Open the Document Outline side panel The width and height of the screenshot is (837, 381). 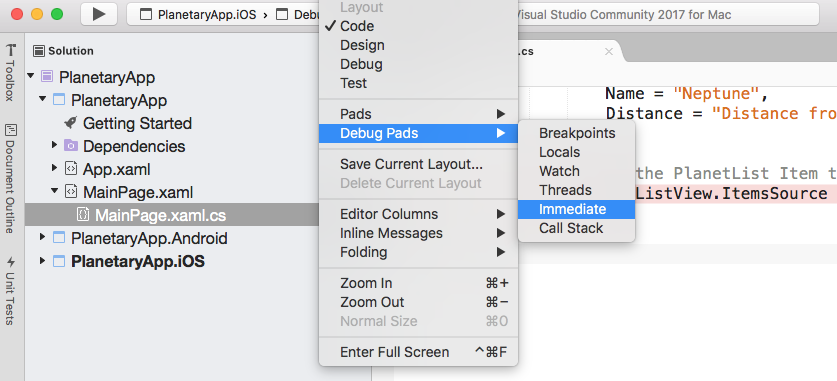[10, 178]
